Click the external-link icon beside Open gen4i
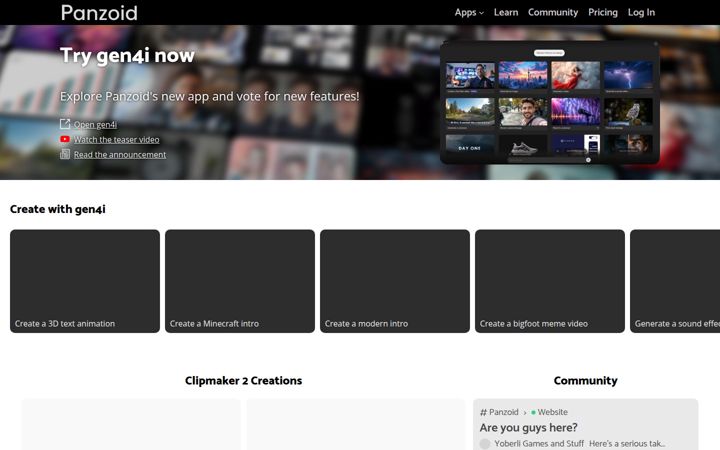This screenshot has height=450, width=720. pos(65,124)
